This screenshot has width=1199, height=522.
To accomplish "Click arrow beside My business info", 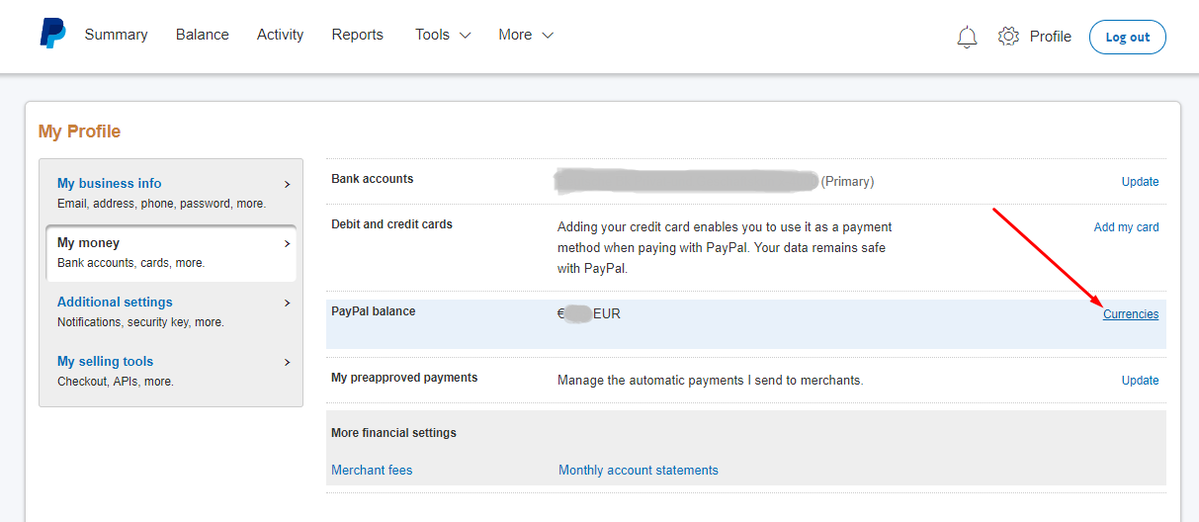I will pyautogui.click(x=288, y=184).
